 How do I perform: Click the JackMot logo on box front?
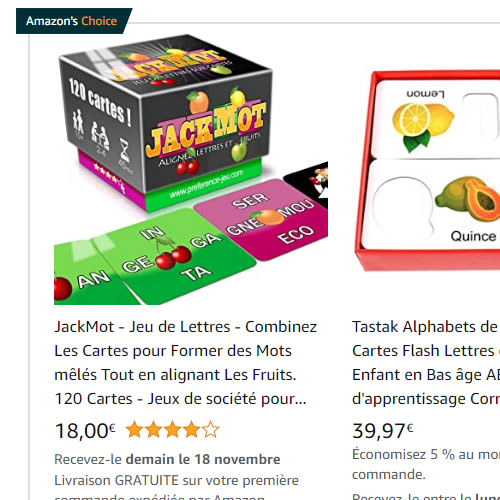point(206,130)
